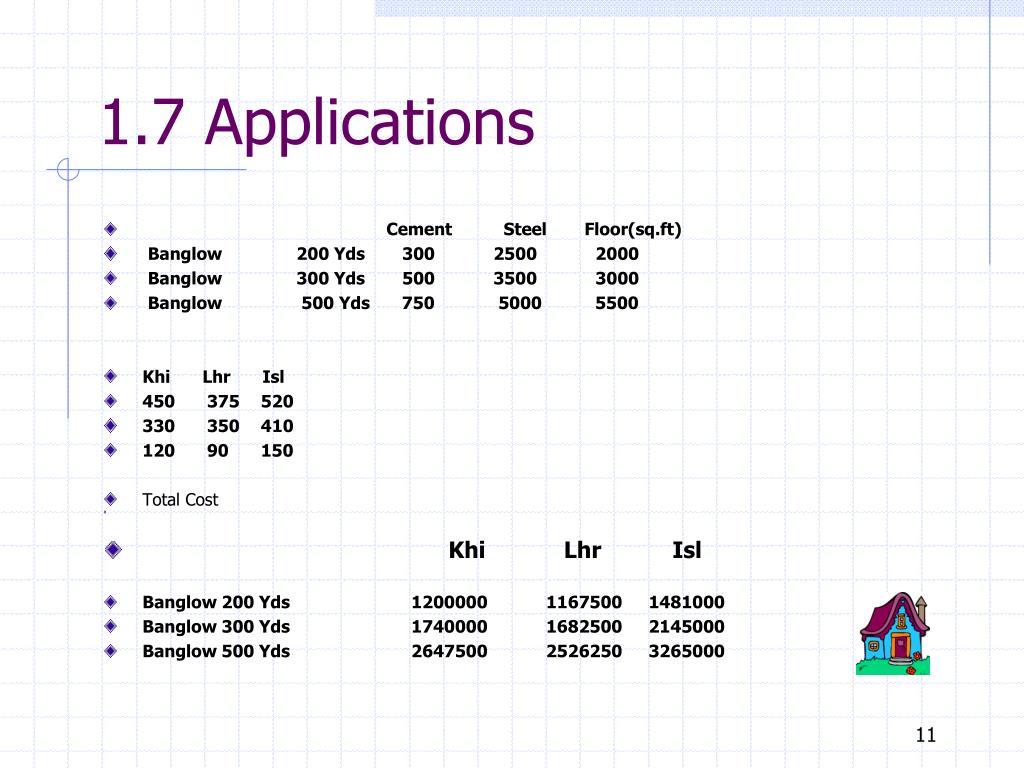Select the 'Total Cost' label
The width and height of the screenshot is (1024, 768).
(180, 500)
